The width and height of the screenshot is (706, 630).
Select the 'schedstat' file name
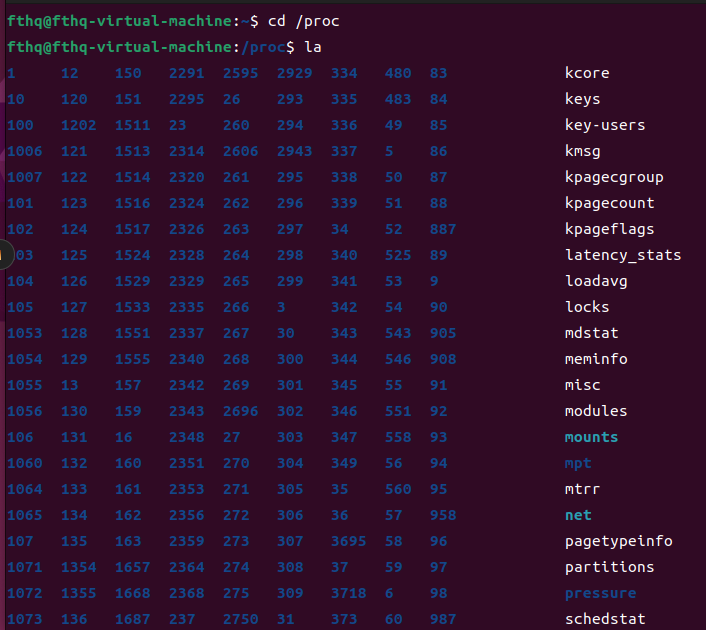605,619
